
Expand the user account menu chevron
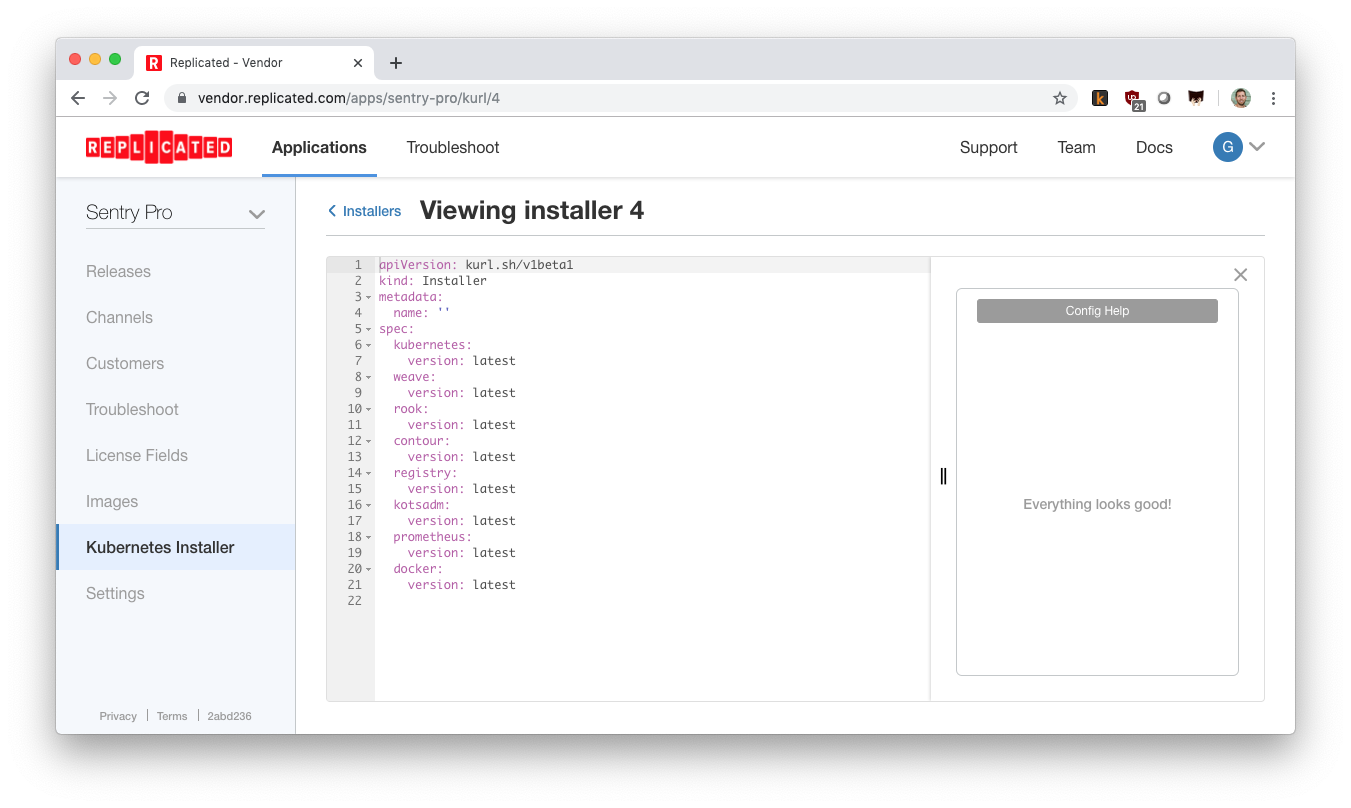[1257, 147]
